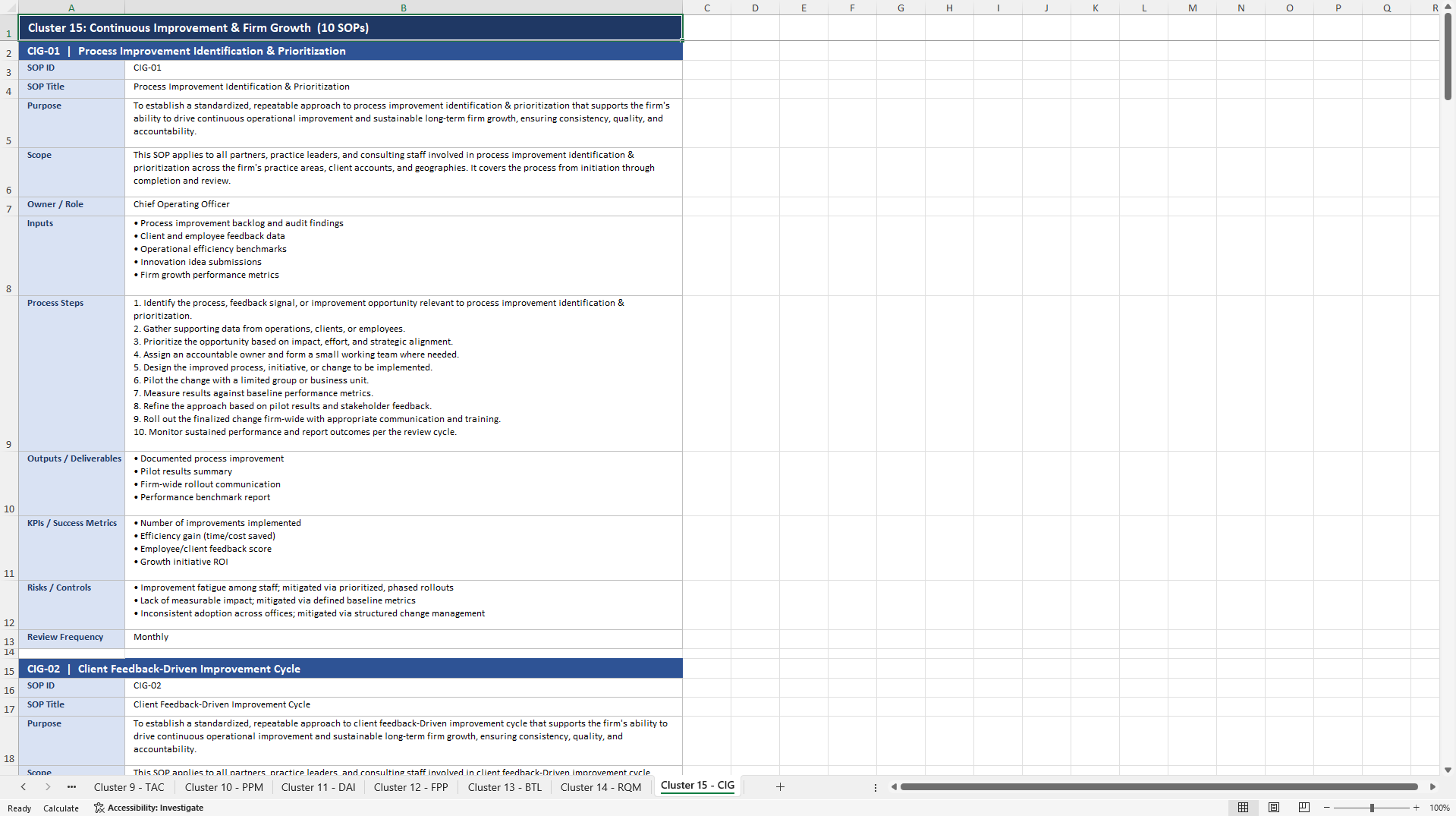The width and height of the screenshot is (1456, 816).
Task: Click the cell containing 'CIG-02' SOP ID value
Action: coord(404,688)
